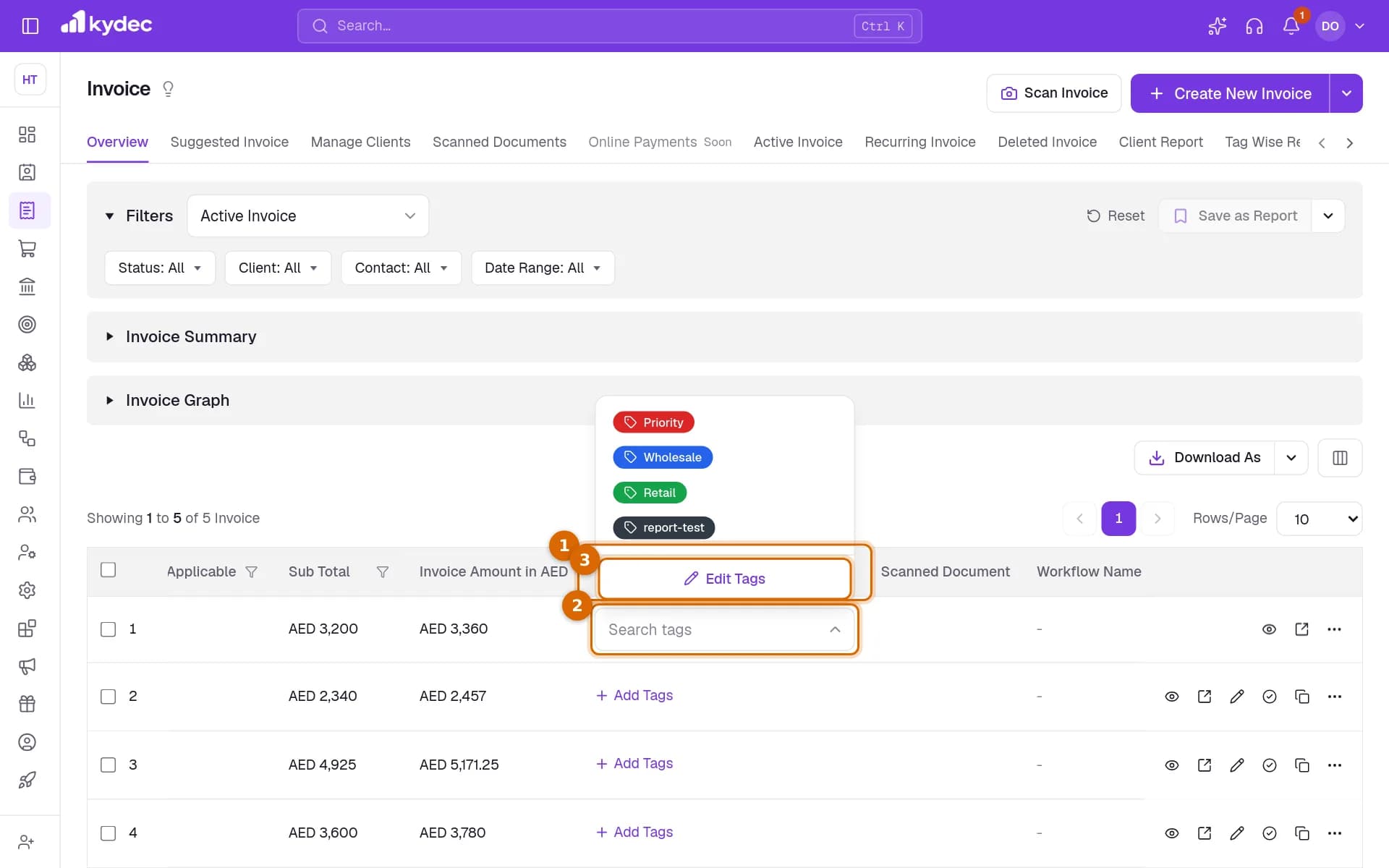
Task: View invoice 1 with eye icon
Action: 1269,629
